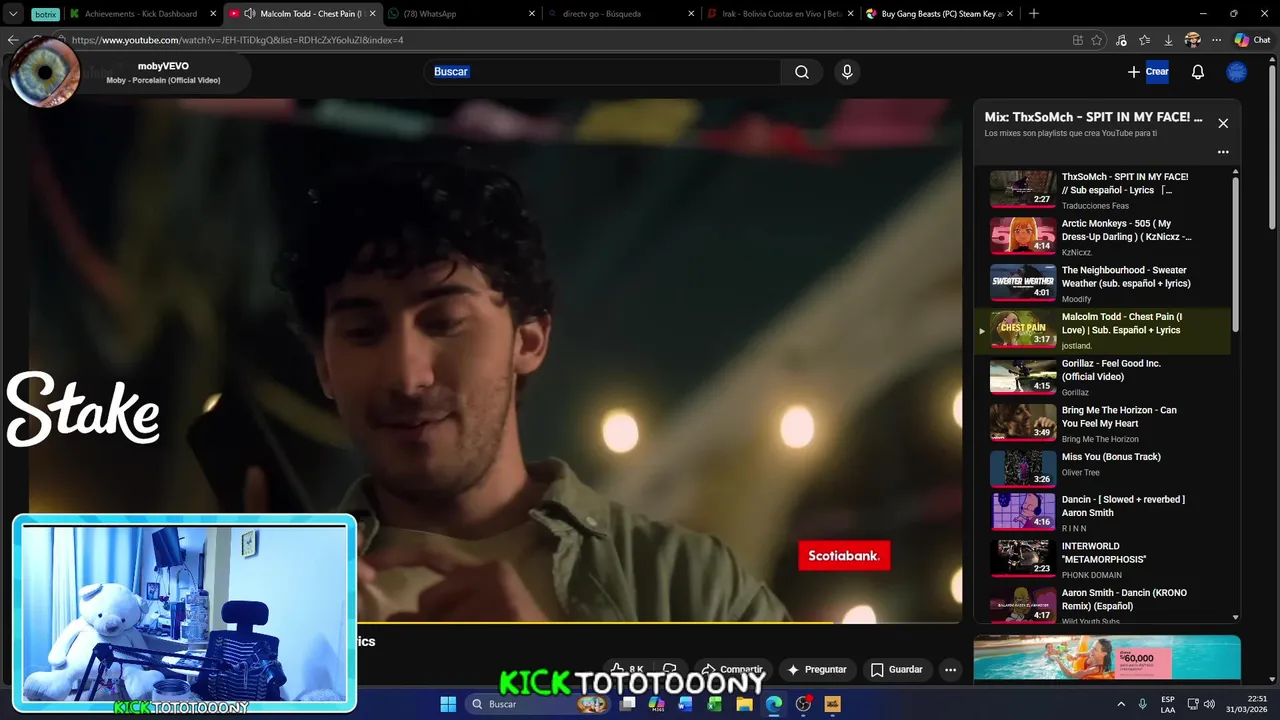The height and width of the screenshot is (720, 1280).
Task: Open the ESP LAA language switcher
Action: click(x=1168, y=704)
